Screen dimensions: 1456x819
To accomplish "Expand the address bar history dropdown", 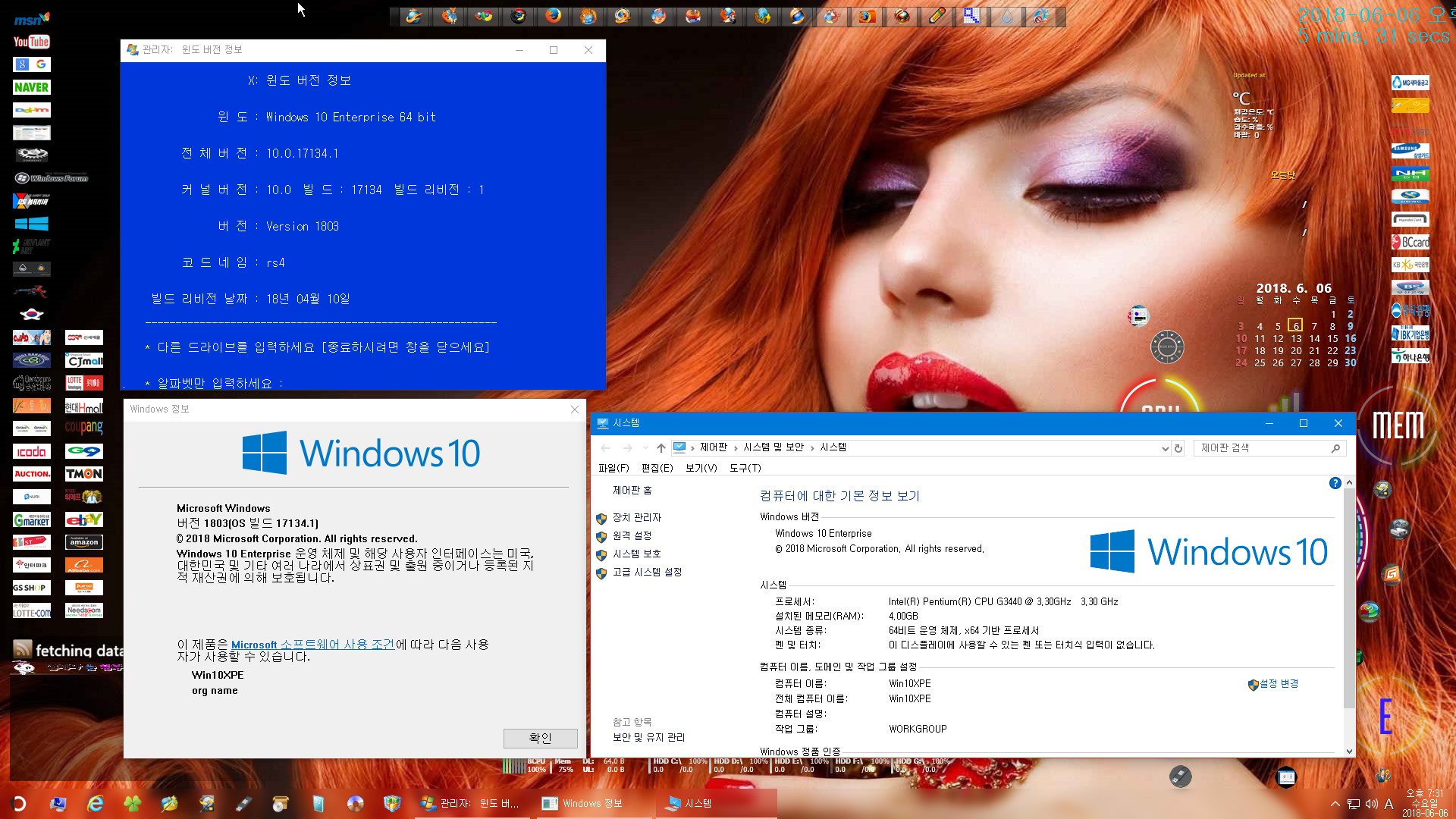I will [1165, 448].
